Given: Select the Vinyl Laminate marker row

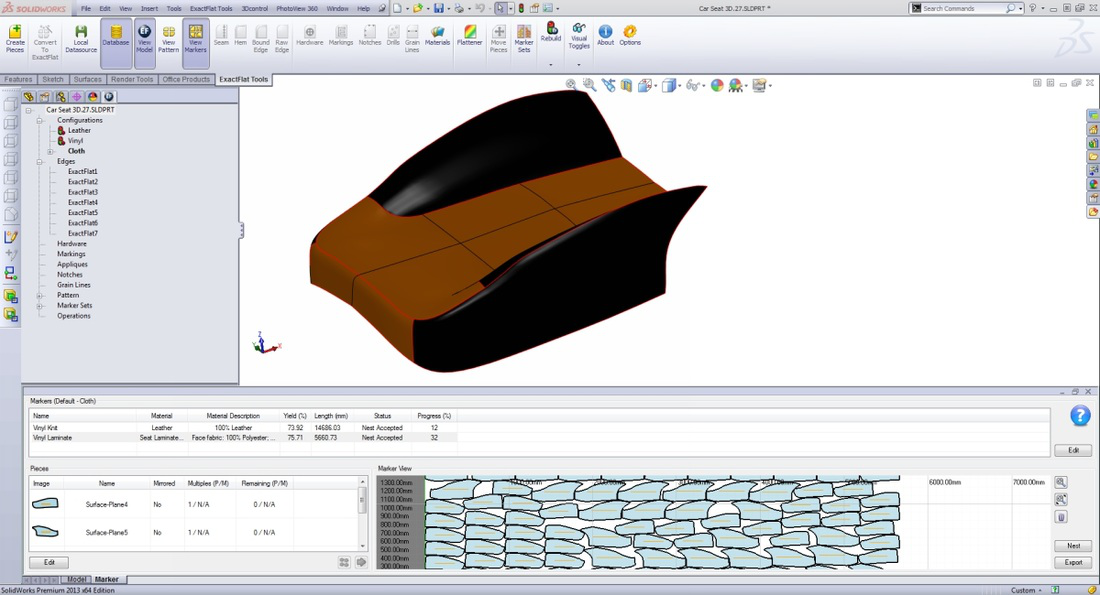Looking at the screenshot, I should (52, 438).
